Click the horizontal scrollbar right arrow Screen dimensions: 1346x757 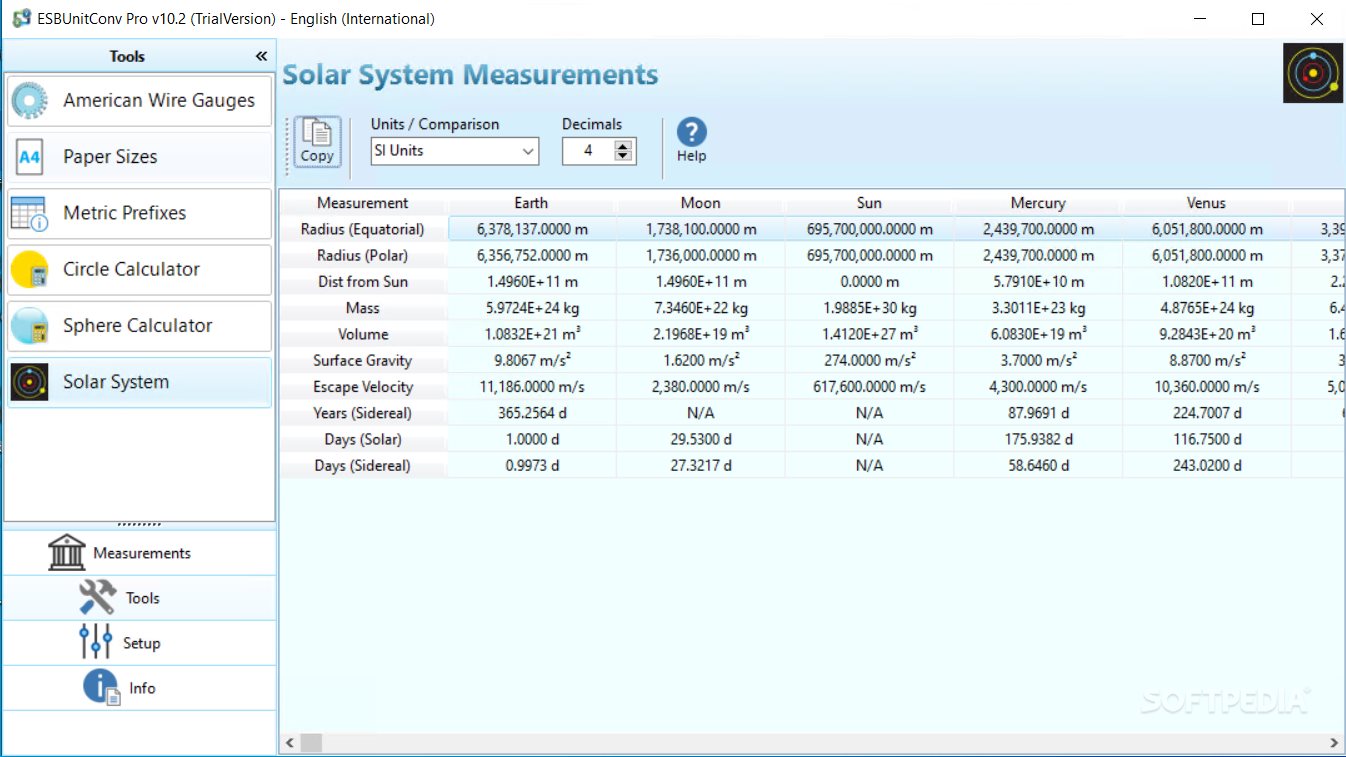1334,743
